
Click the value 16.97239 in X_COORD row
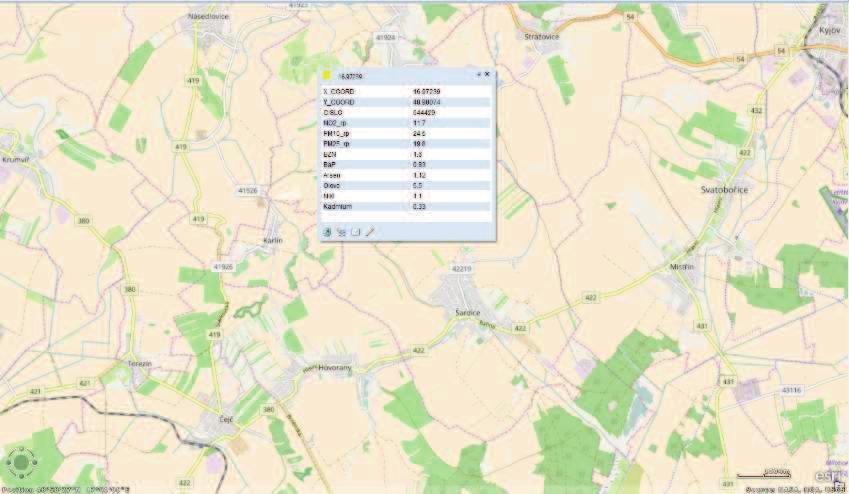(426, 92)
